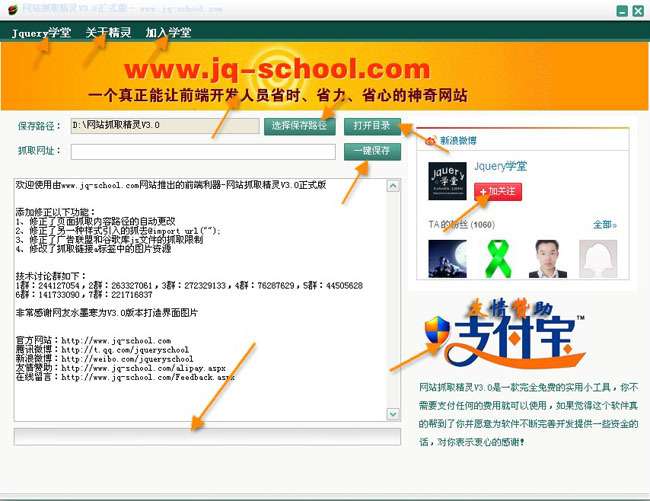Click the 添加修正以下功能 line

(x=56, y=212)
